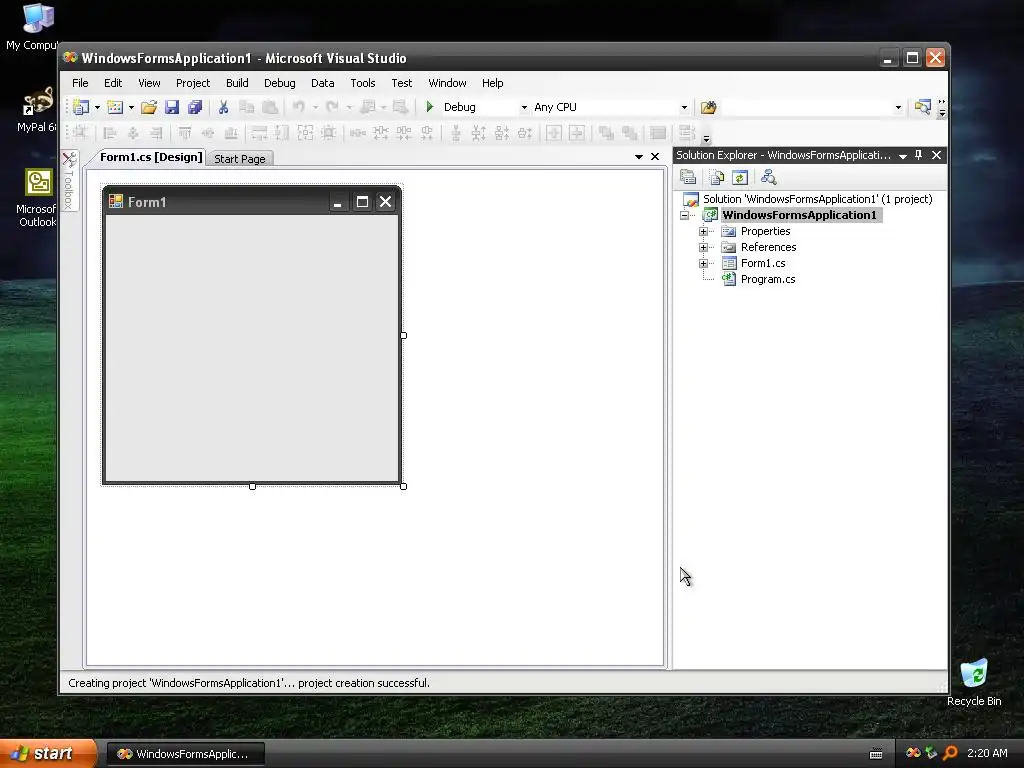Open the View menu
The image size is (1024, 768).
point(149,83)
